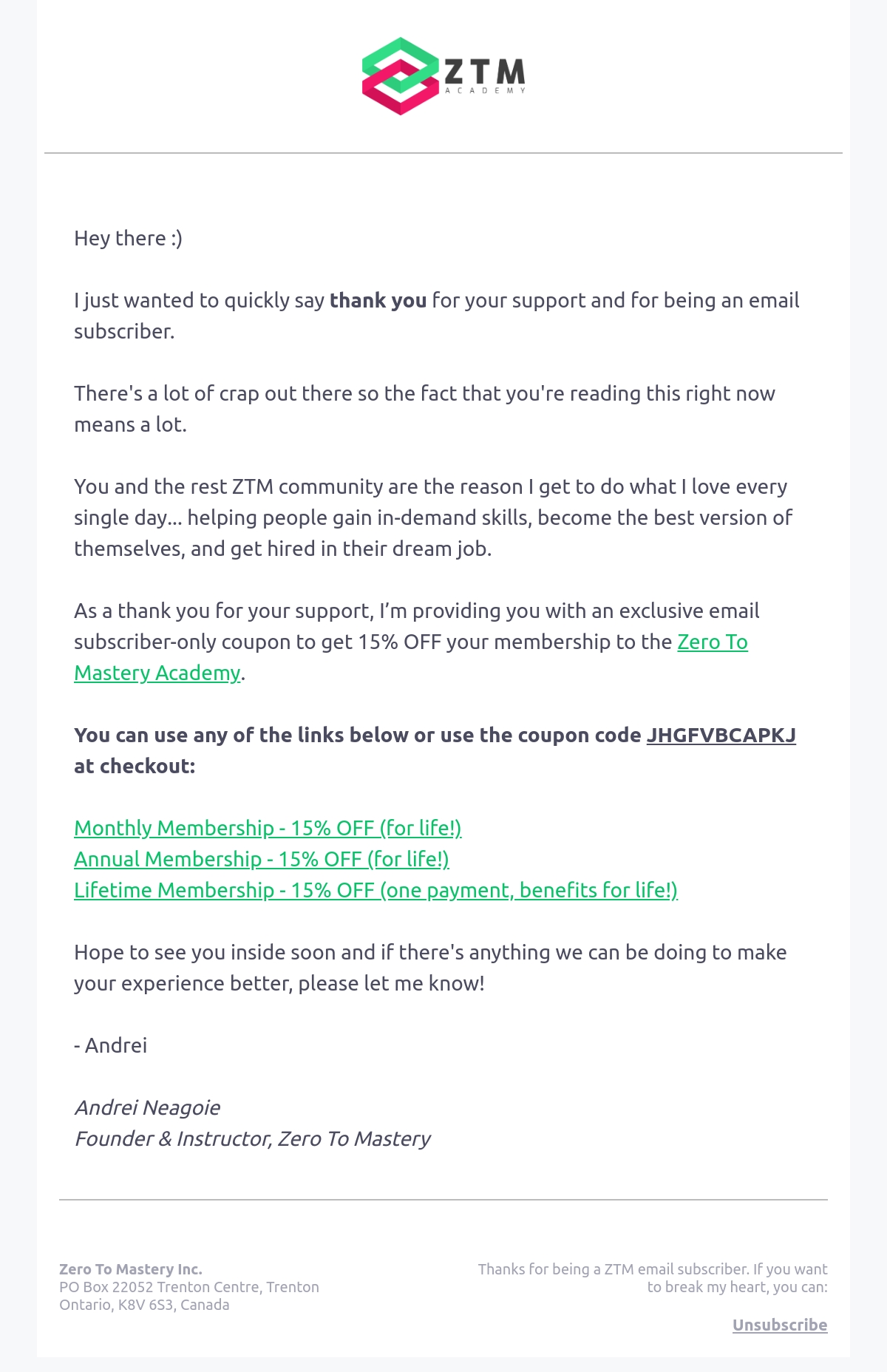The width and height of the screenshot is (887, 1372).
Task: Click the Unsubscribe link in footer
Action: (780, 1325)
